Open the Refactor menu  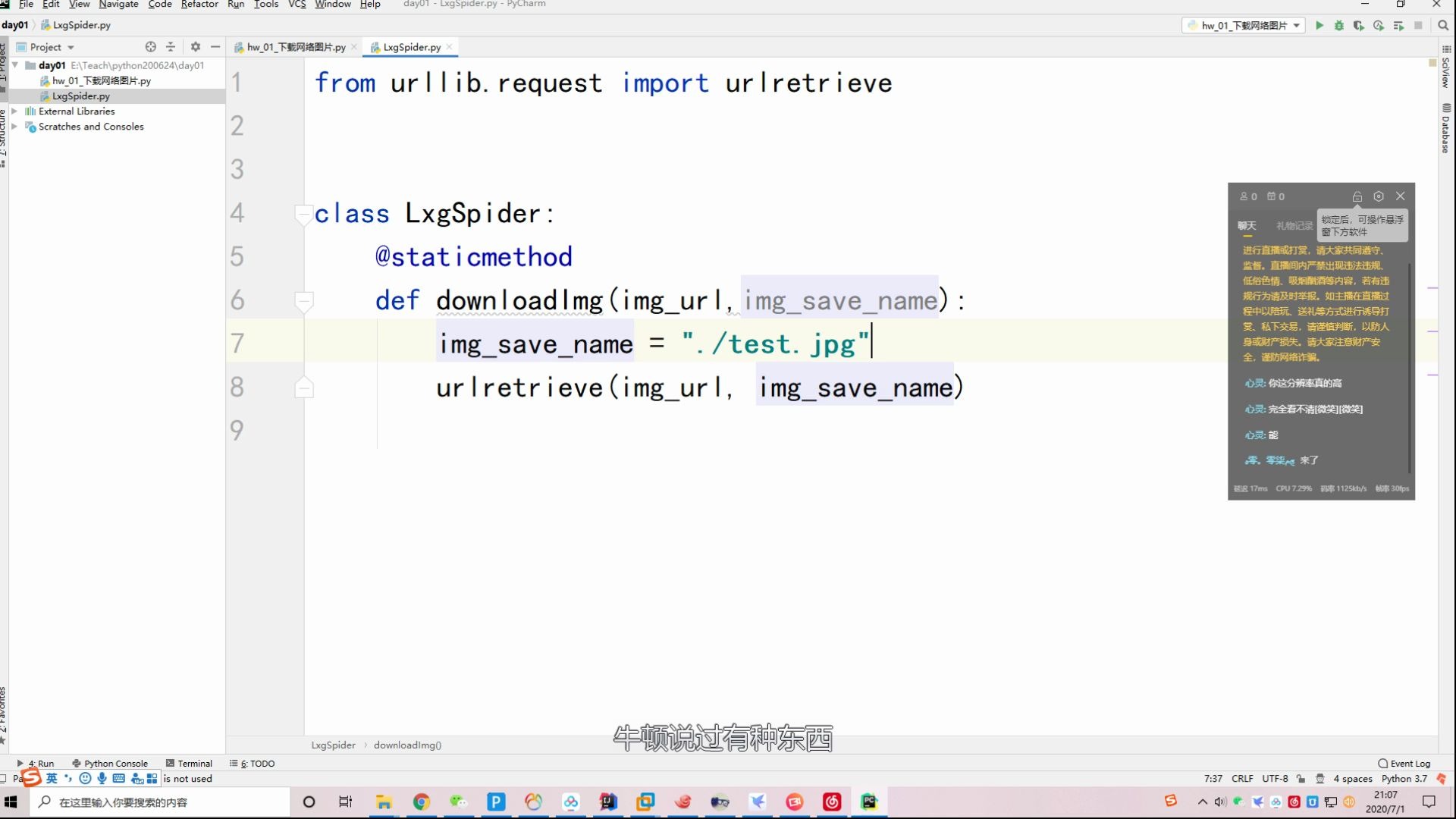point(199,5)
